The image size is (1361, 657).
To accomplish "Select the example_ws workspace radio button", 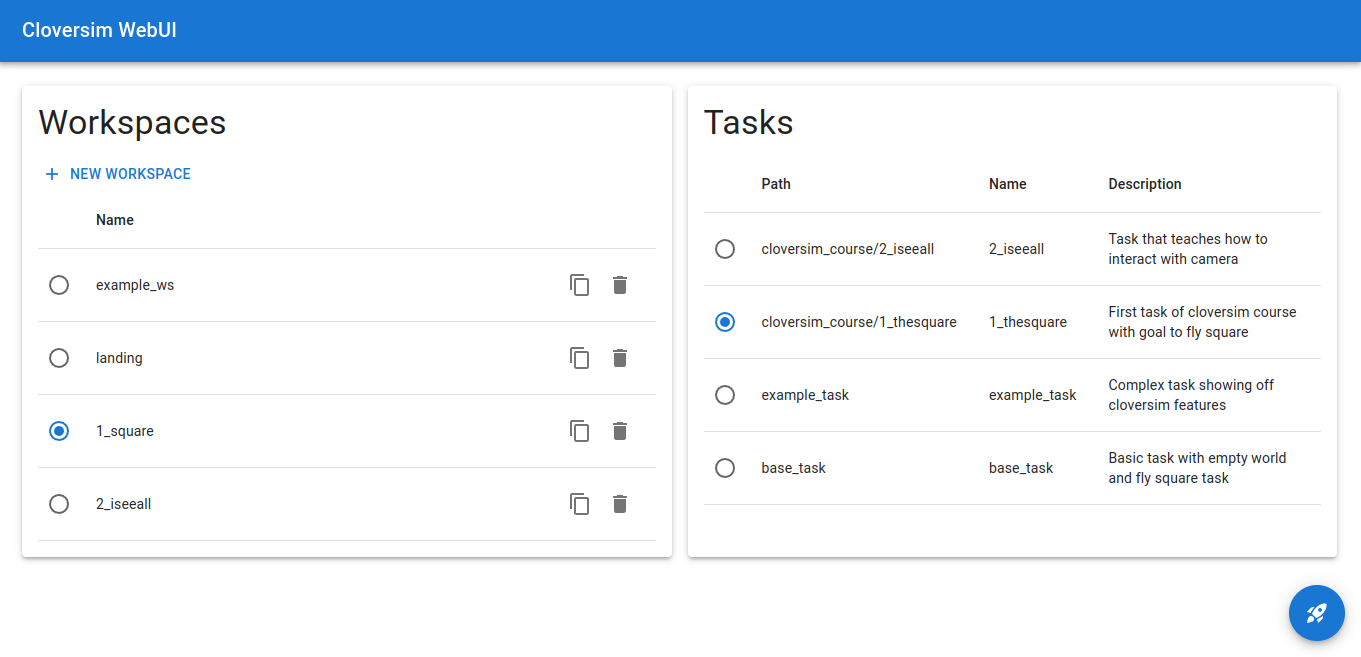I will click(59, 285).
